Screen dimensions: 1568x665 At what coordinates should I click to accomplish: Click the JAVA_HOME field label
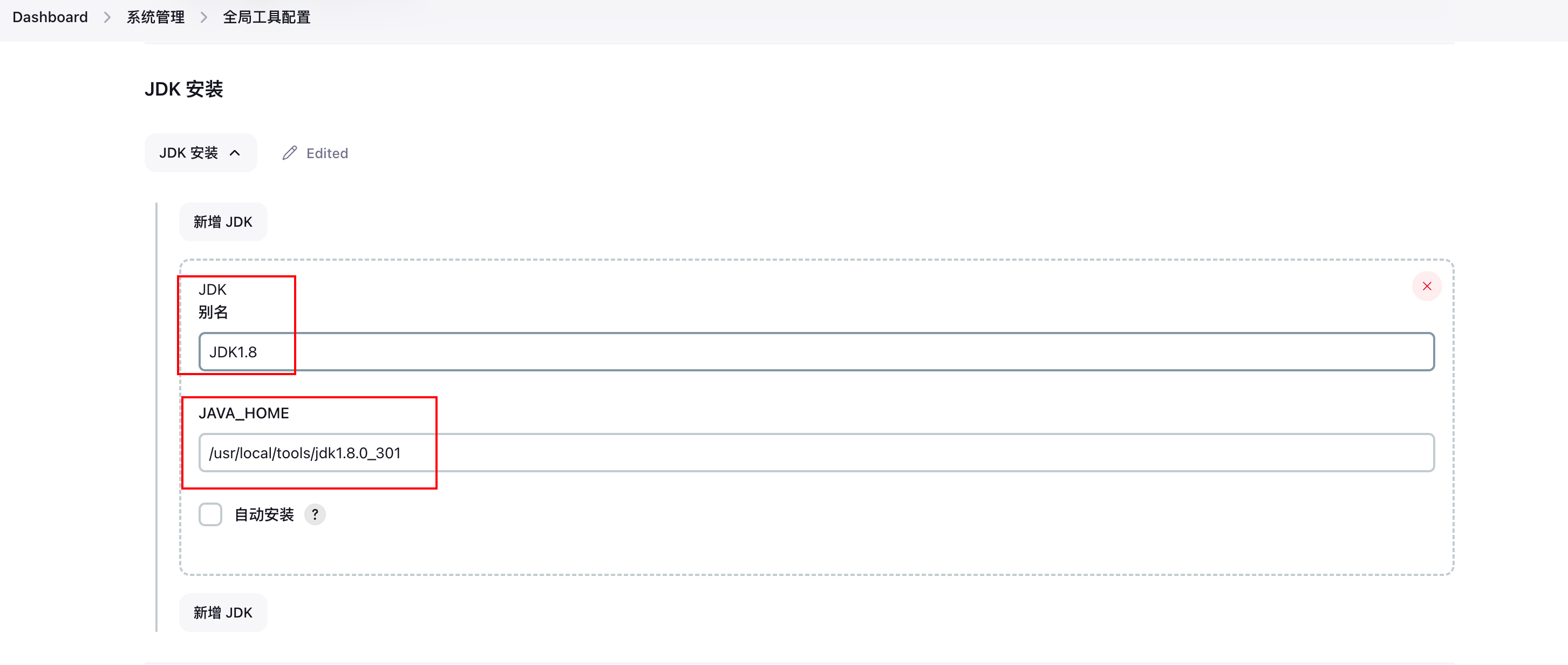coord(243,413)
